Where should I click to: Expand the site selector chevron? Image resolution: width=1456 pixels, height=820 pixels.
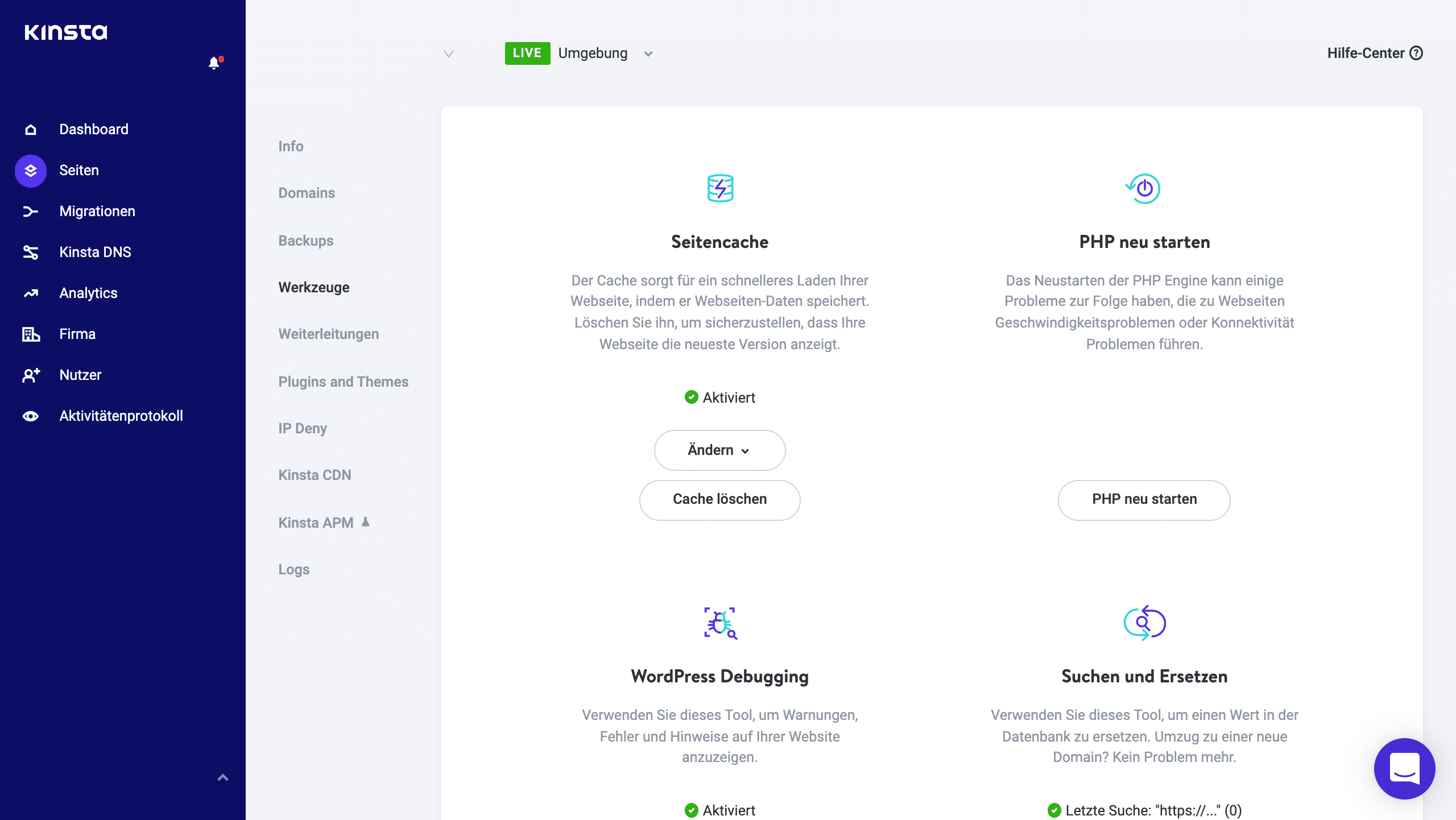pos(449,54)
